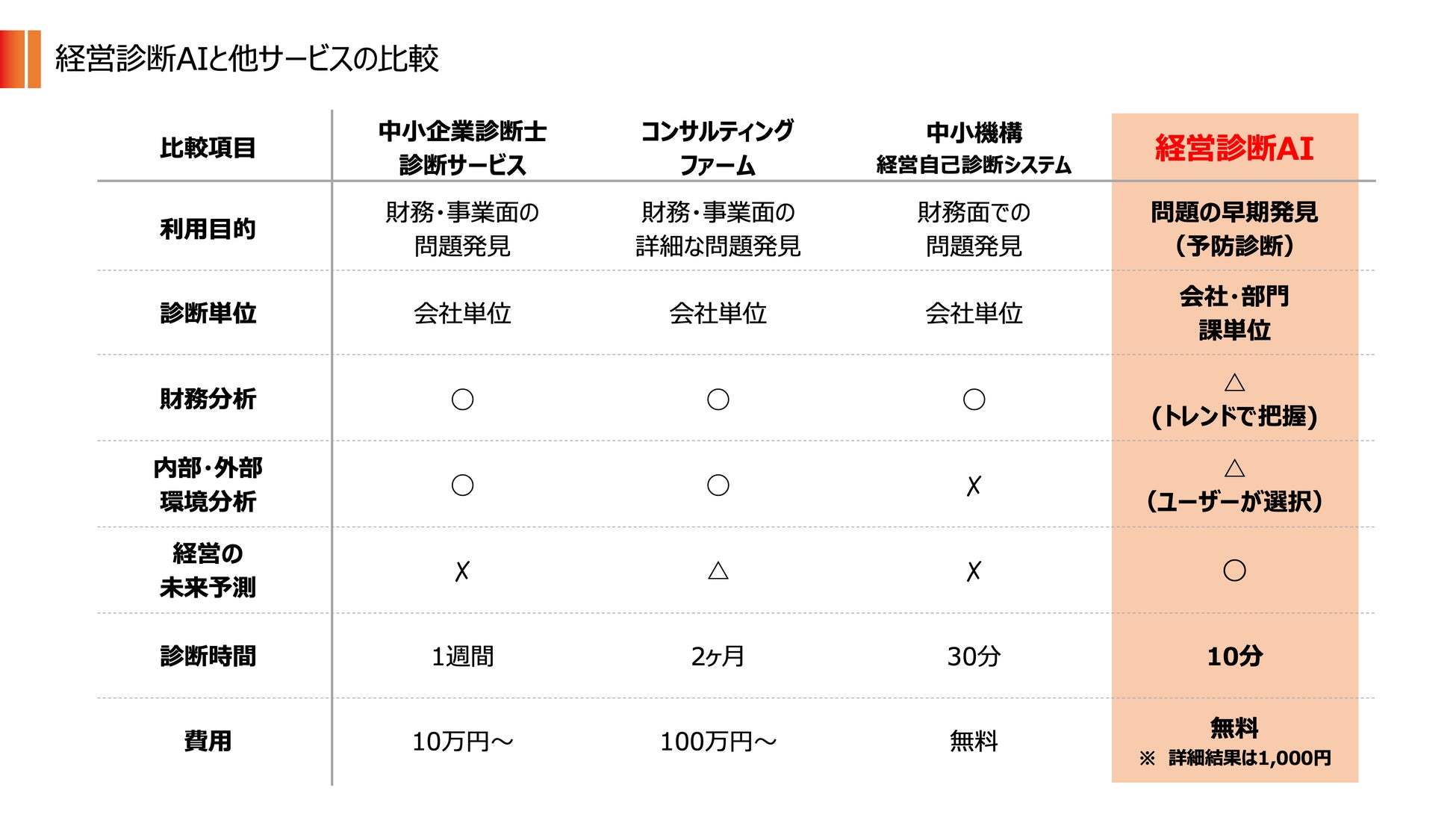Click the 100万円～ cost cell
The height and width of the screenshot is (817, 1456).
click(718, 742)
